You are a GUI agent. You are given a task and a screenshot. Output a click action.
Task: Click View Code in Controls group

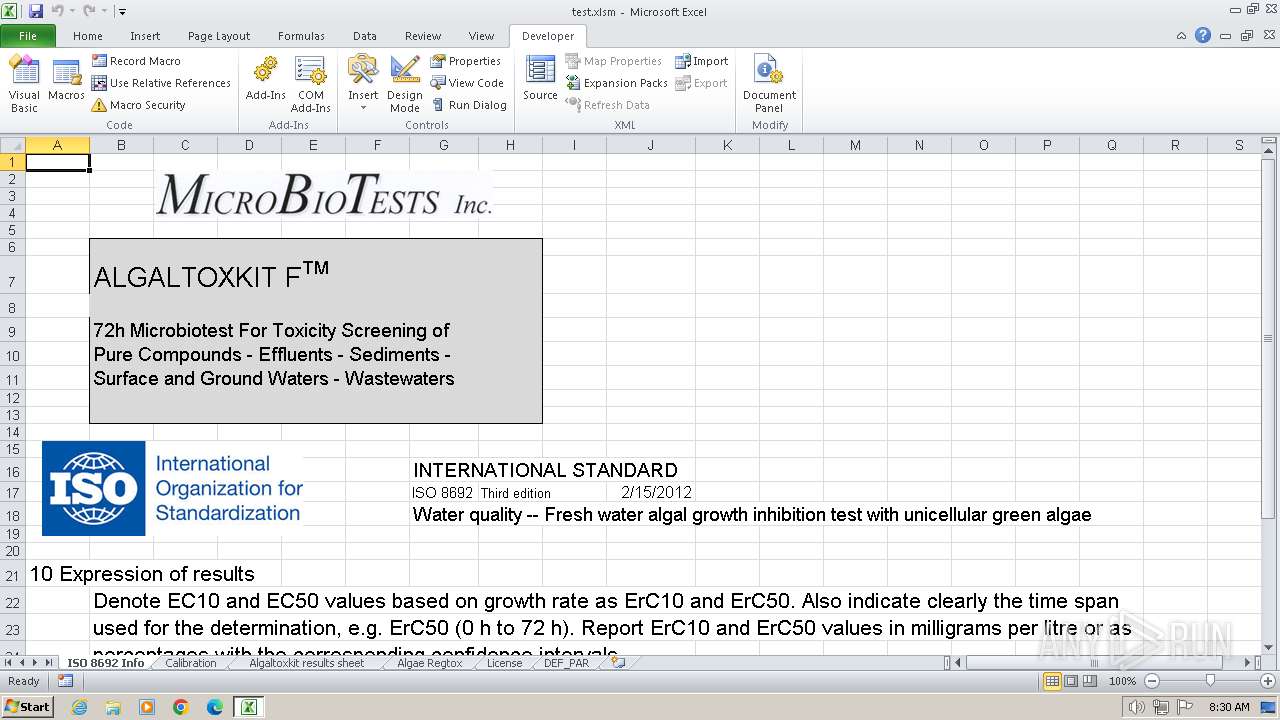(x=467, y=83)
